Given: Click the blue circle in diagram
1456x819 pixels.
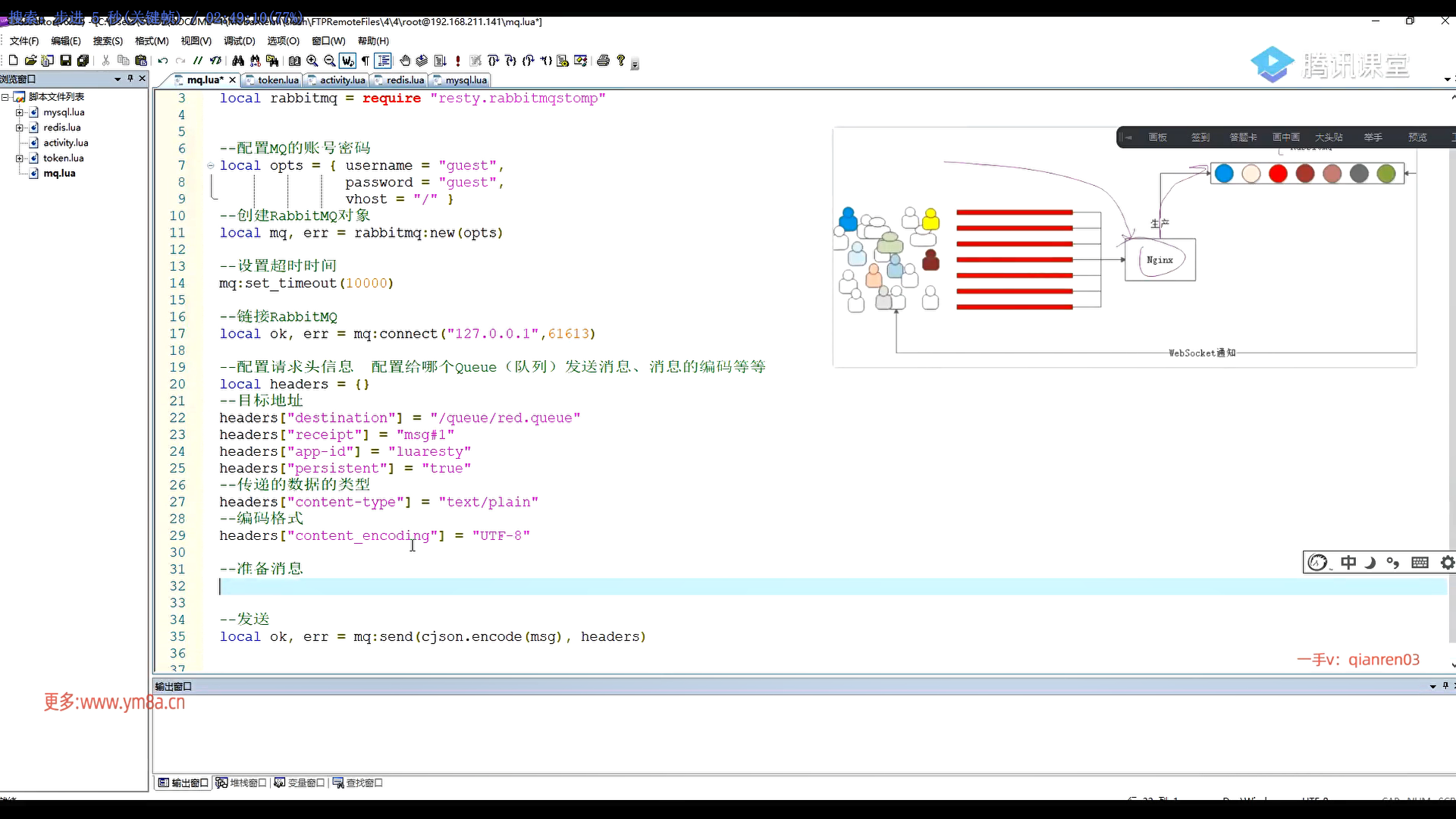Looking at the screenshot, I should coord(1223,174).
